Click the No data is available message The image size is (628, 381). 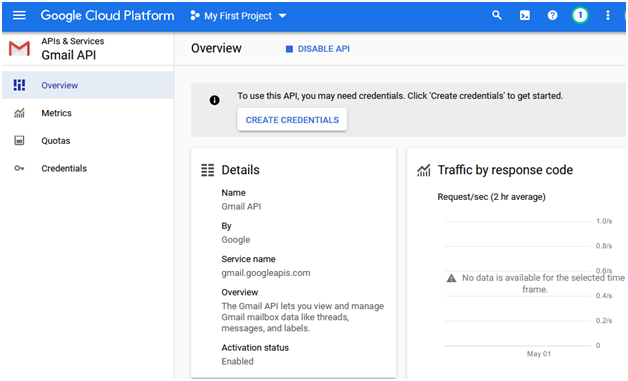543,283
